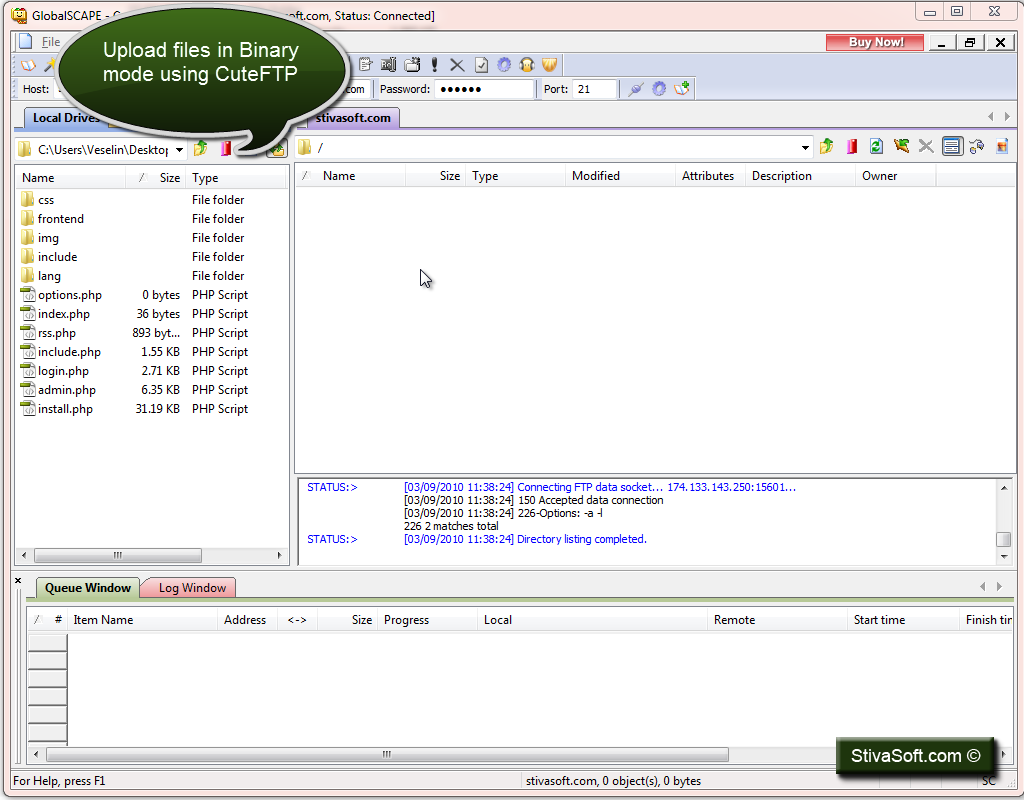The width and height of the screenshot is (1024, 800).
Task: Toggle the log pane view button
Action: coord(952,146)
